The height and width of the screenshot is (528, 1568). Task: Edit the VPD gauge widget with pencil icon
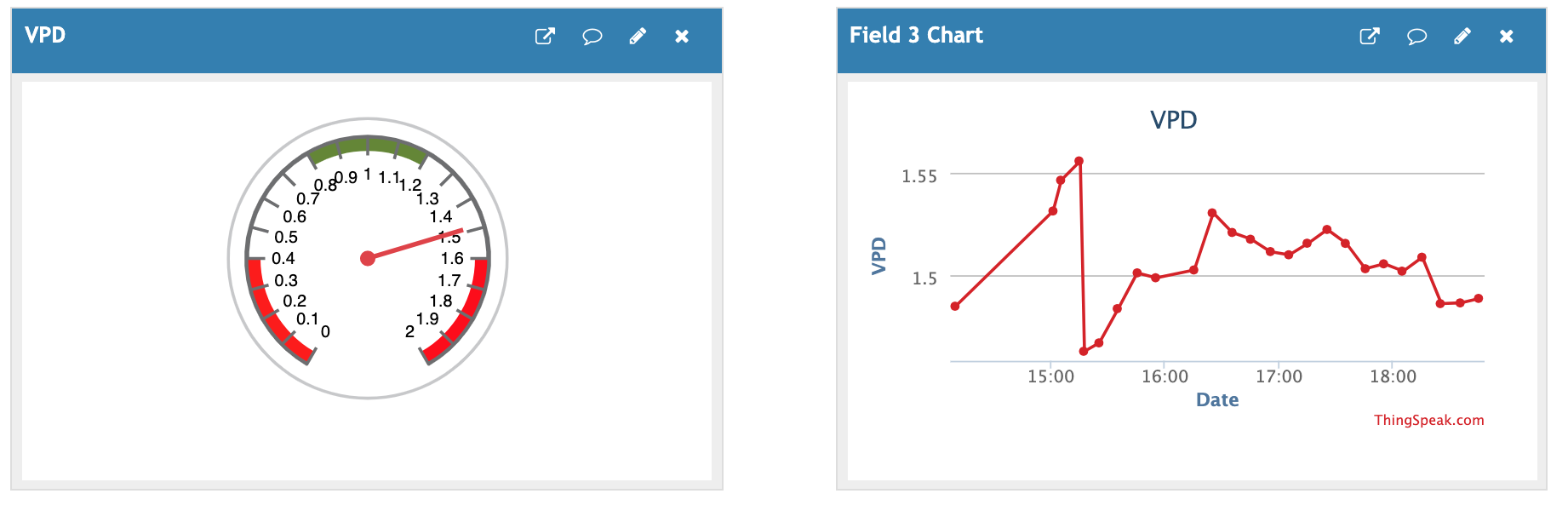tap(638, 36)
